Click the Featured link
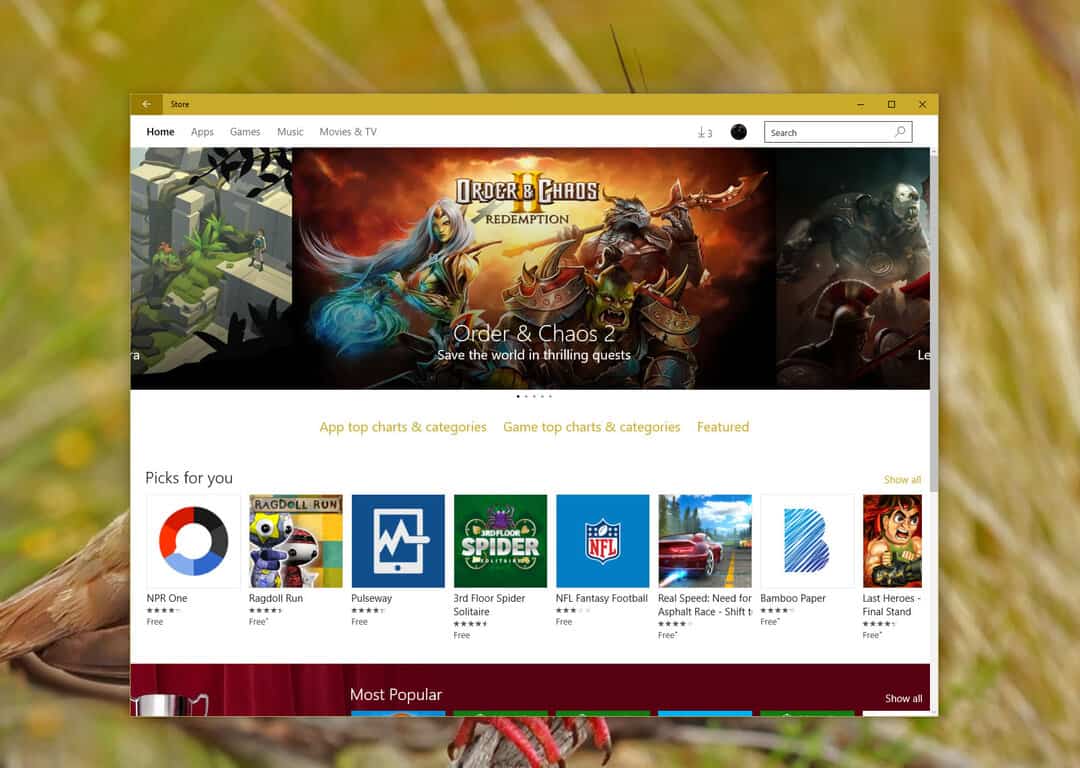 [723, 427]
